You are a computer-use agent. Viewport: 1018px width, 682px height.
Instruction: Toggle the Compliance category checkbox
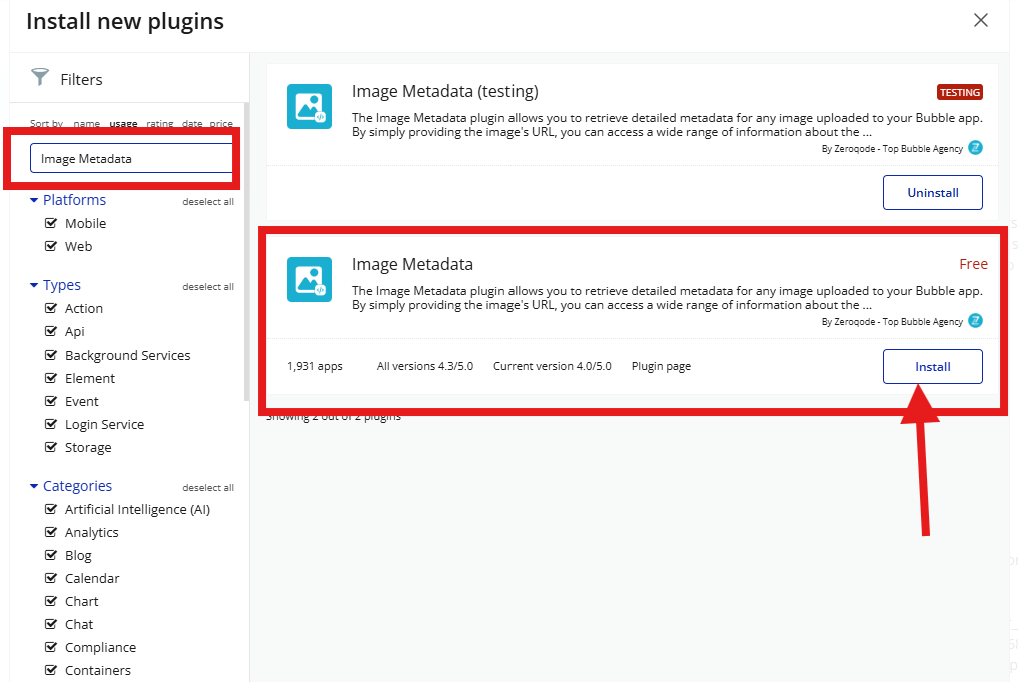coord(51,648)
